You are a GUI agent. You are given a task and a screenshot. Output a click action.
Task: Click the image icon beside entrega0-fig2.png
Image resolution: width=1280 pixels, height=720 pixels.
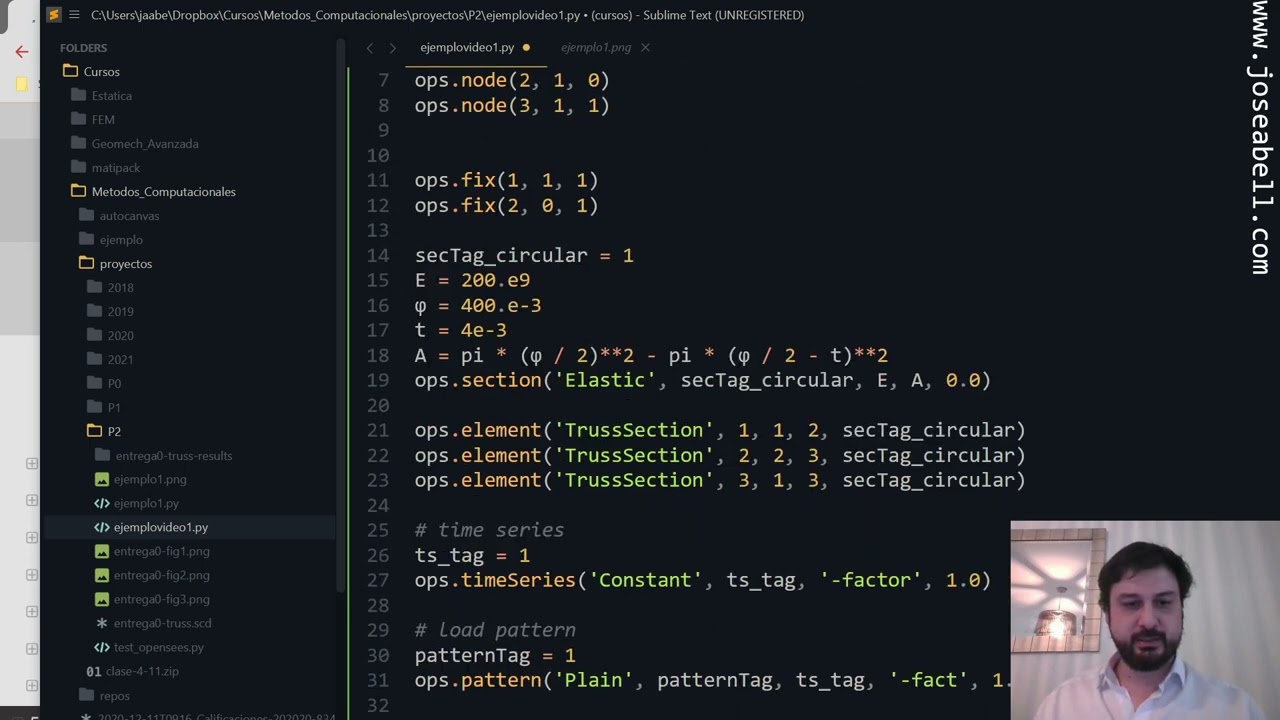pyautogui.click(x=101, y=576)
